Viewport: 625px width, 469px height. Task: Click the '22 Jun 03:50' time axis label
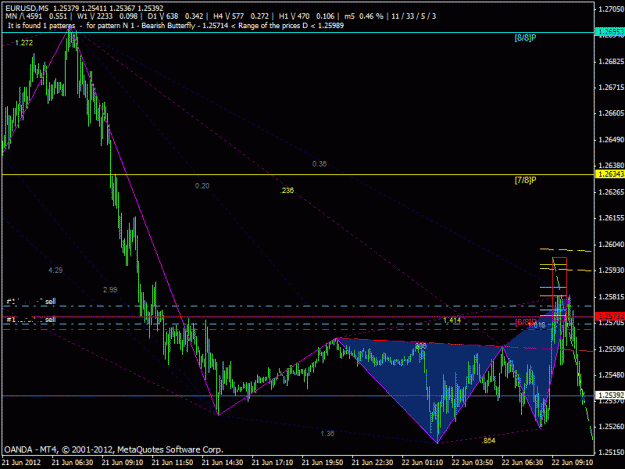click(472, 463)
